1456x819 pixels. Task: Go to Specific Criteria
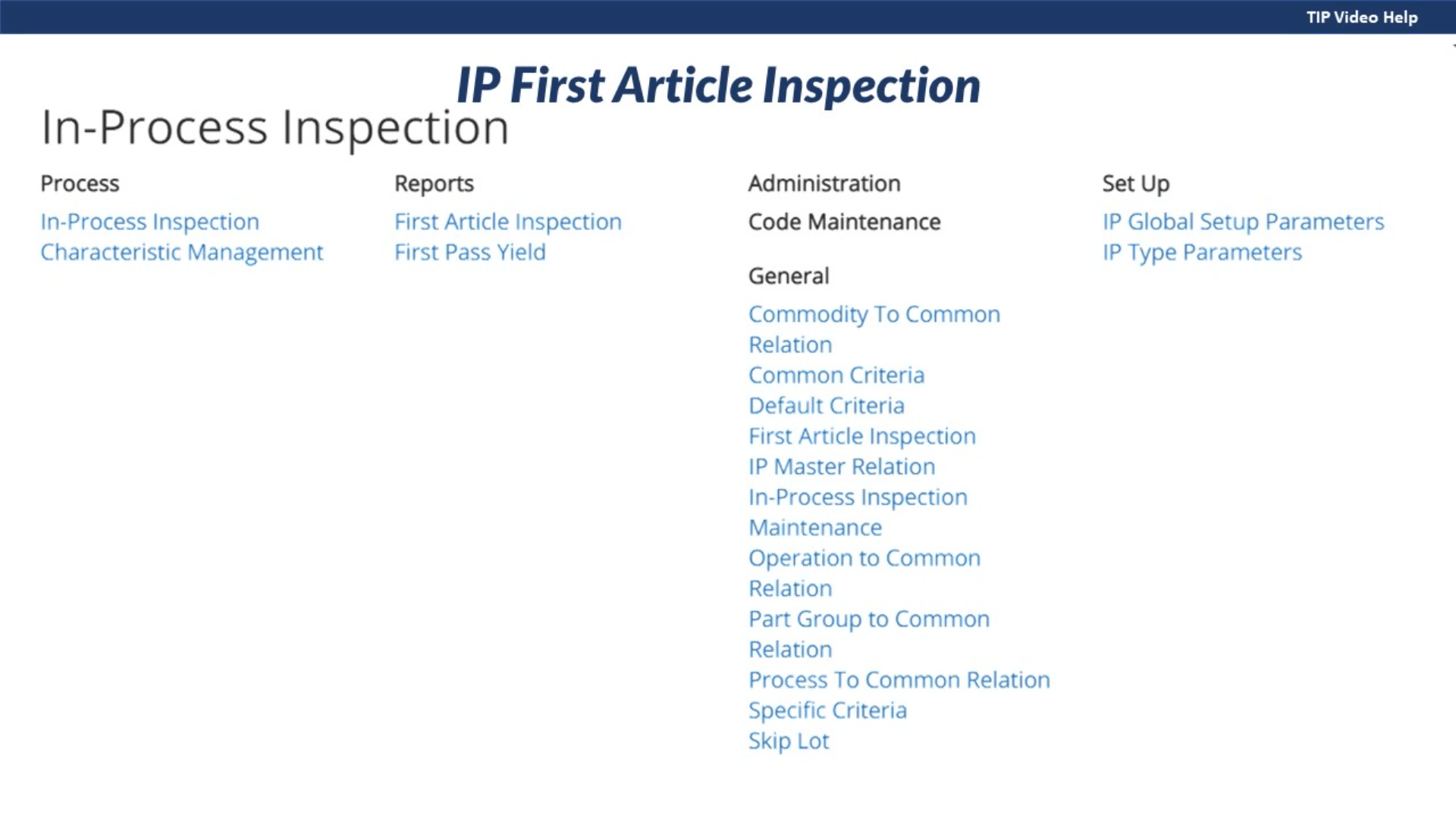pyautogui.click(x=827, y=711)
